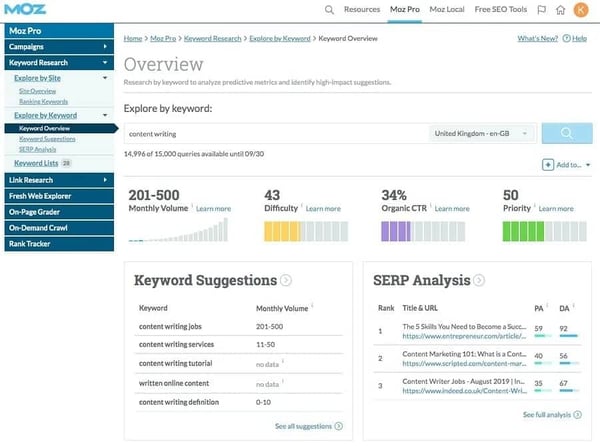Click the Add to plus icon

tap(548, 165)
